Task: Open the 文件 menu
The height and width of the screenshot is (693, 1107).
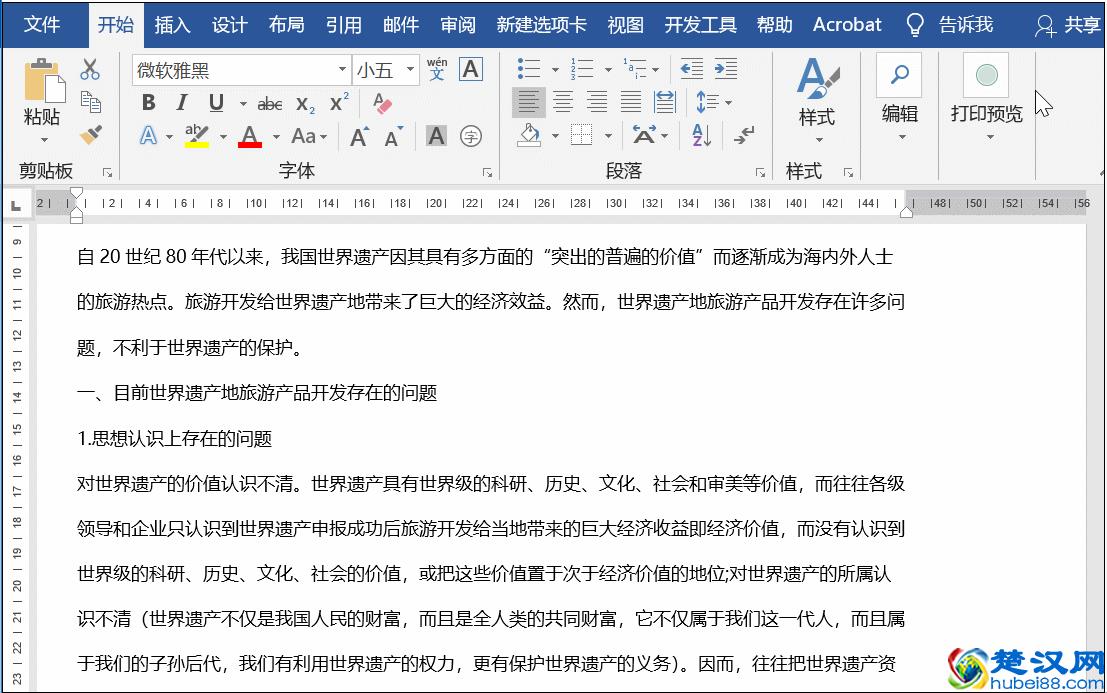Action: (42, 25)
